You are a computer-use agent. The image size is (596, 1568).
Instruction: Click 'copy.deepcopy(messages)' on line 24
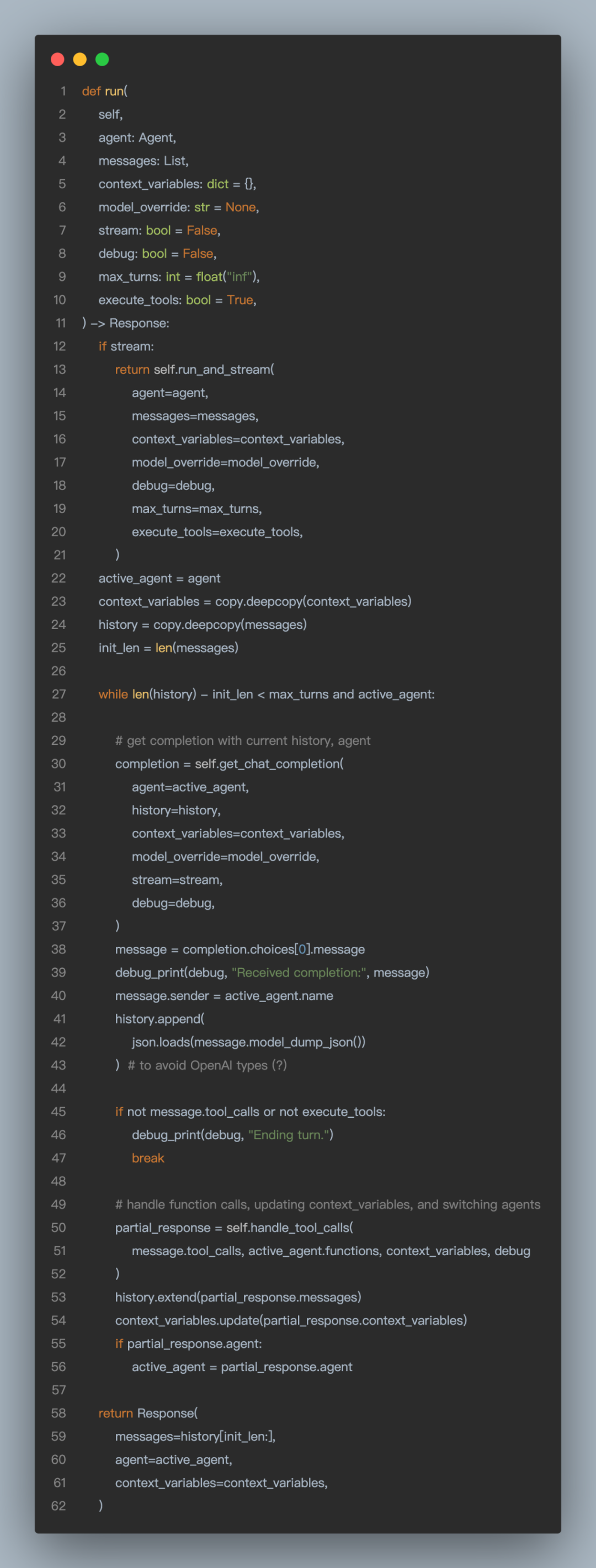click(230, 625)
